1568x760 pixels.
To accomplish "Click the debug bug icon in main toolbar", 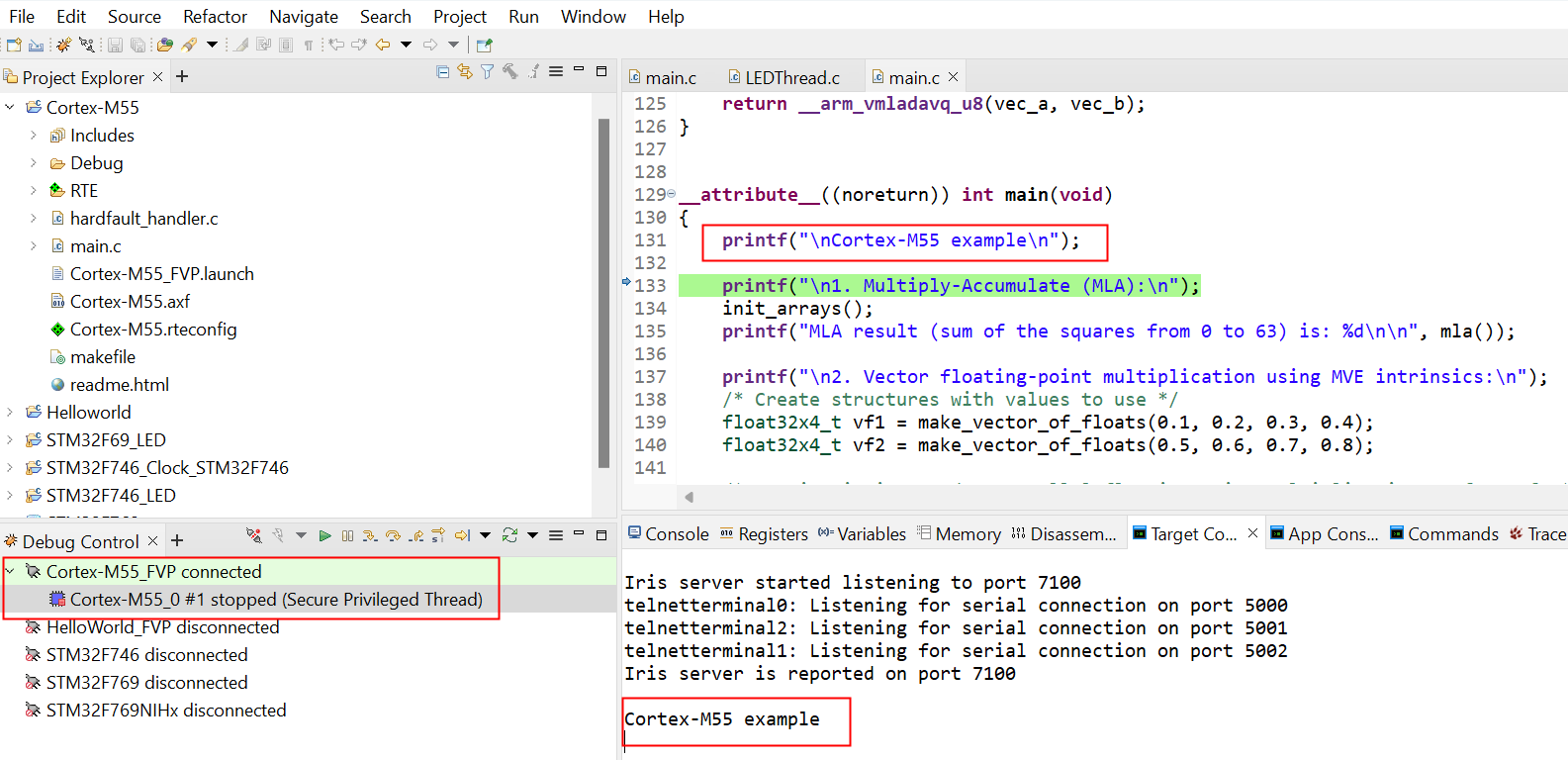I will tap(63, 45).
